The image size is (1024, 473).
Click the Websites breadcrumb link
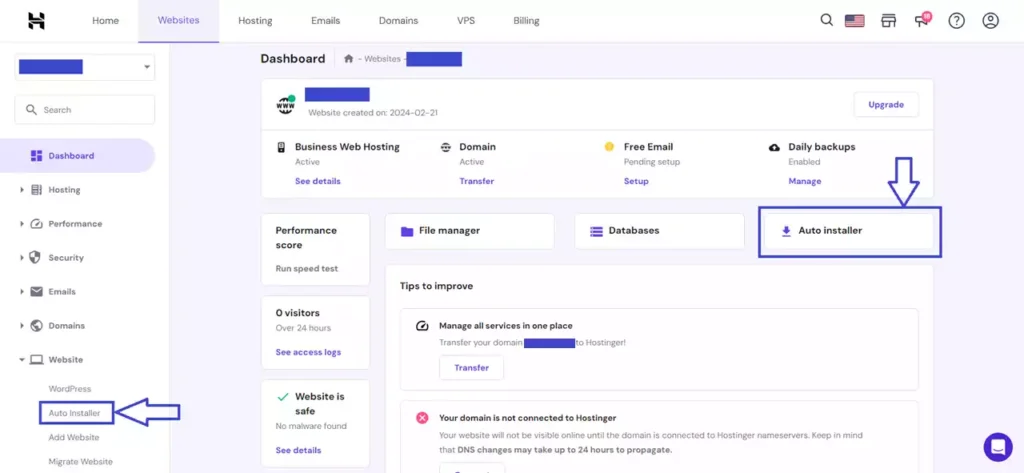pos(382,59)
